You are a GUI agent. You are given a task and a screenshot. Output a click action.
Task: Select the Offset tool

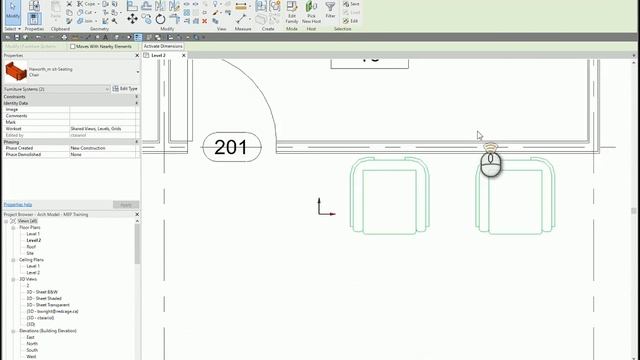point(146,6)
